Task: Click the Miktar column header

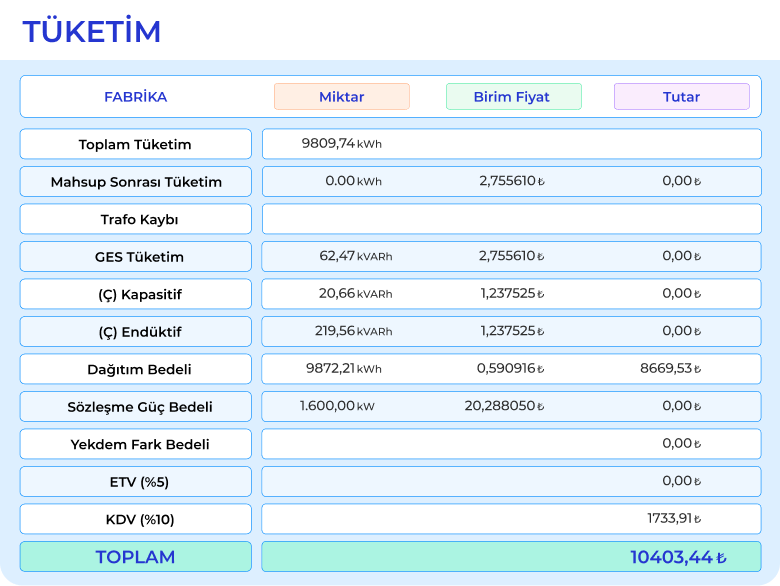Action: click(342, 97)
